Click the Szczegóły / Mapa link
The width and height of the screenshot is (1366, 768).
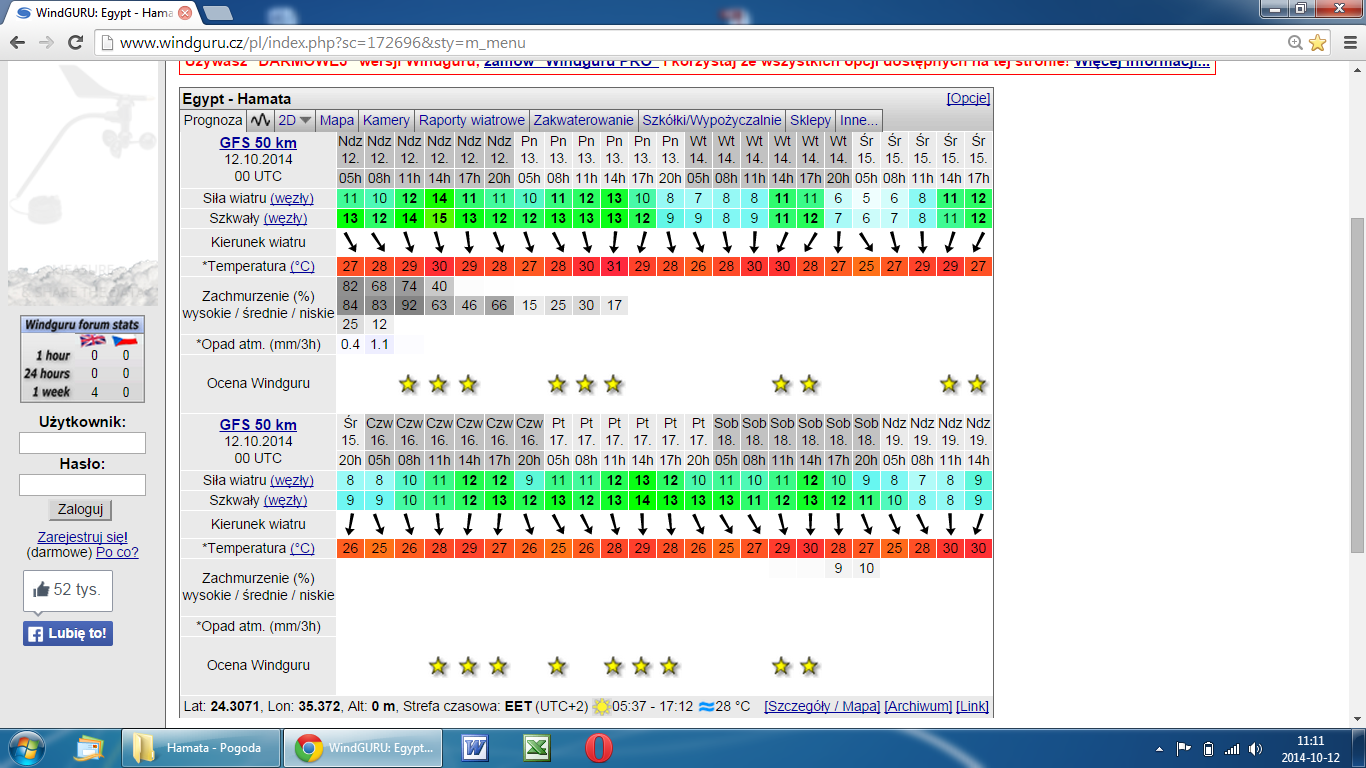click(822, 706)
